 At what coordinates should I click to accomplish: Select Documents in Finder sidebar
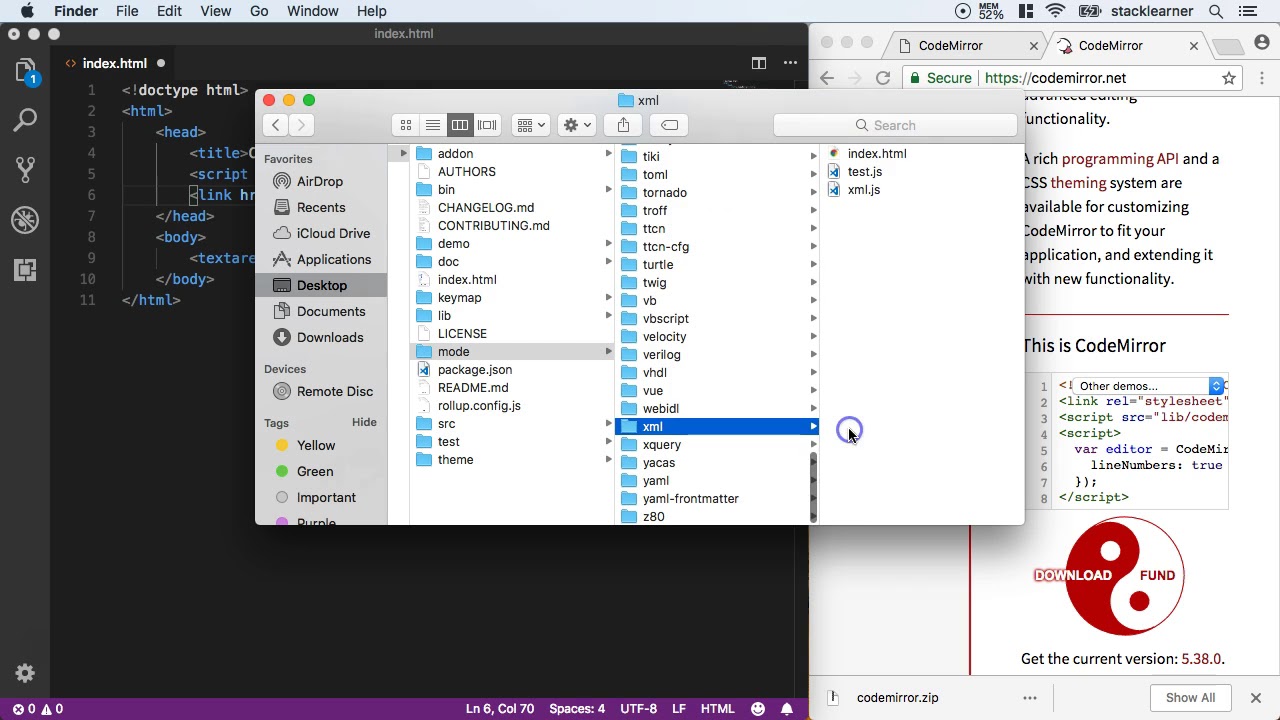(331, 311)
